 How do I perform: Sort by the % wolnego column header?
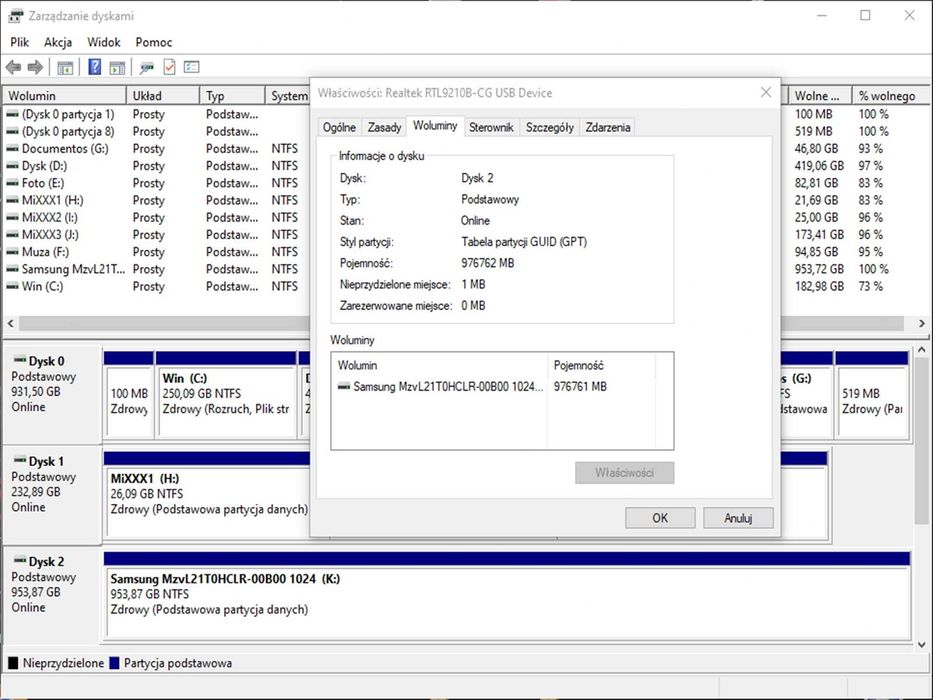[891, 96]
